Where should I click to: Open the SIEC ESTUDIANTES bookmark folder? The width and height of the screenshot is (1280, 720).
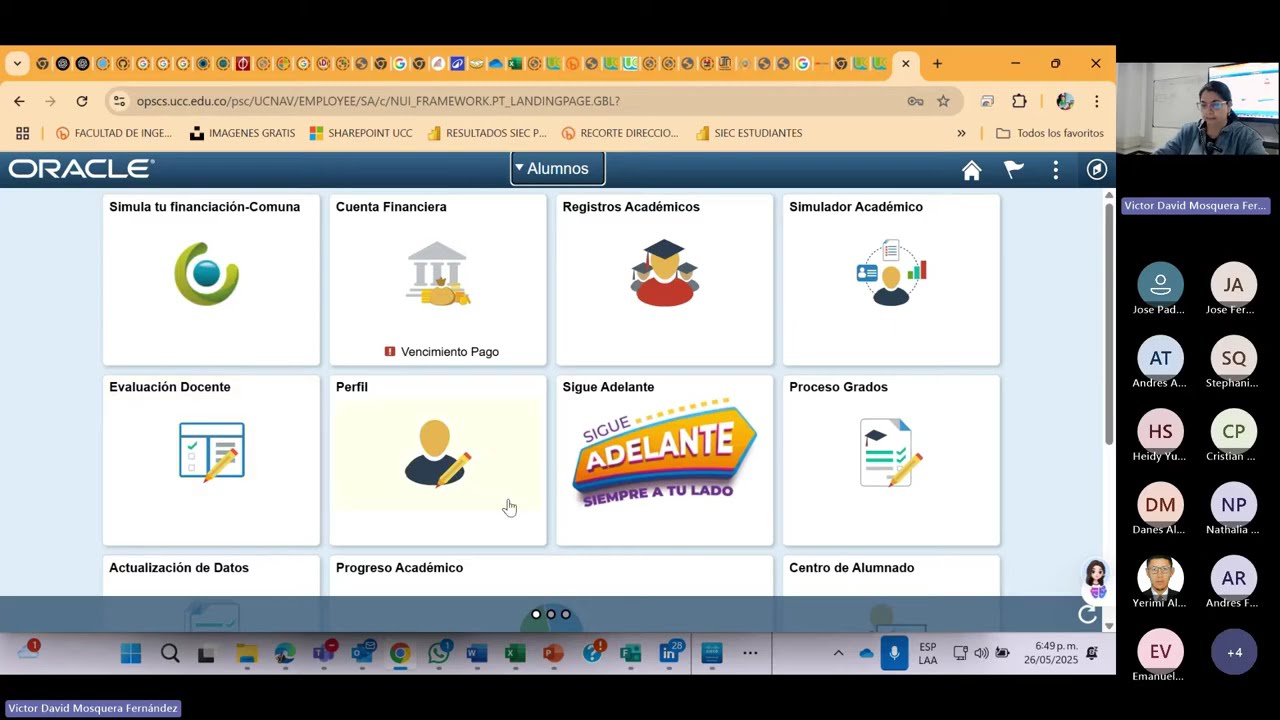click(x=749, y=133)
